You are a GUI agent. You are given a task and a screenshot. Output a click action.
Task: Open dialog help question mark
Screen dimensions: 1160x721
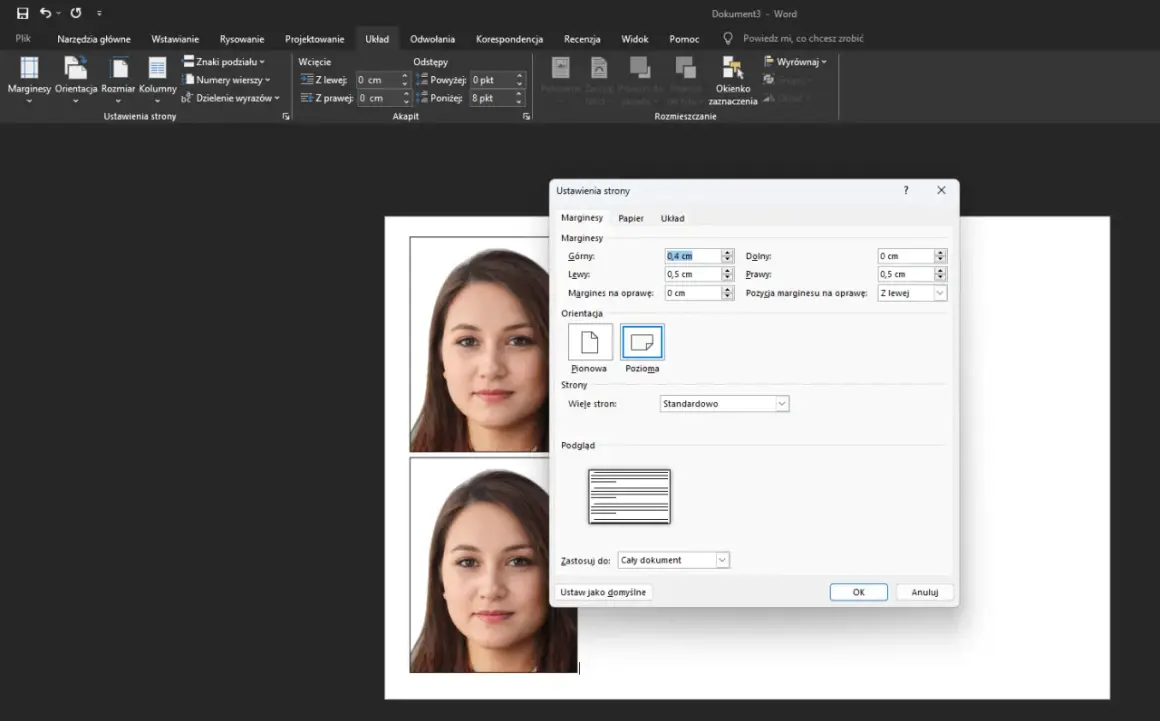pyautogui.click(x=906, y=190)
